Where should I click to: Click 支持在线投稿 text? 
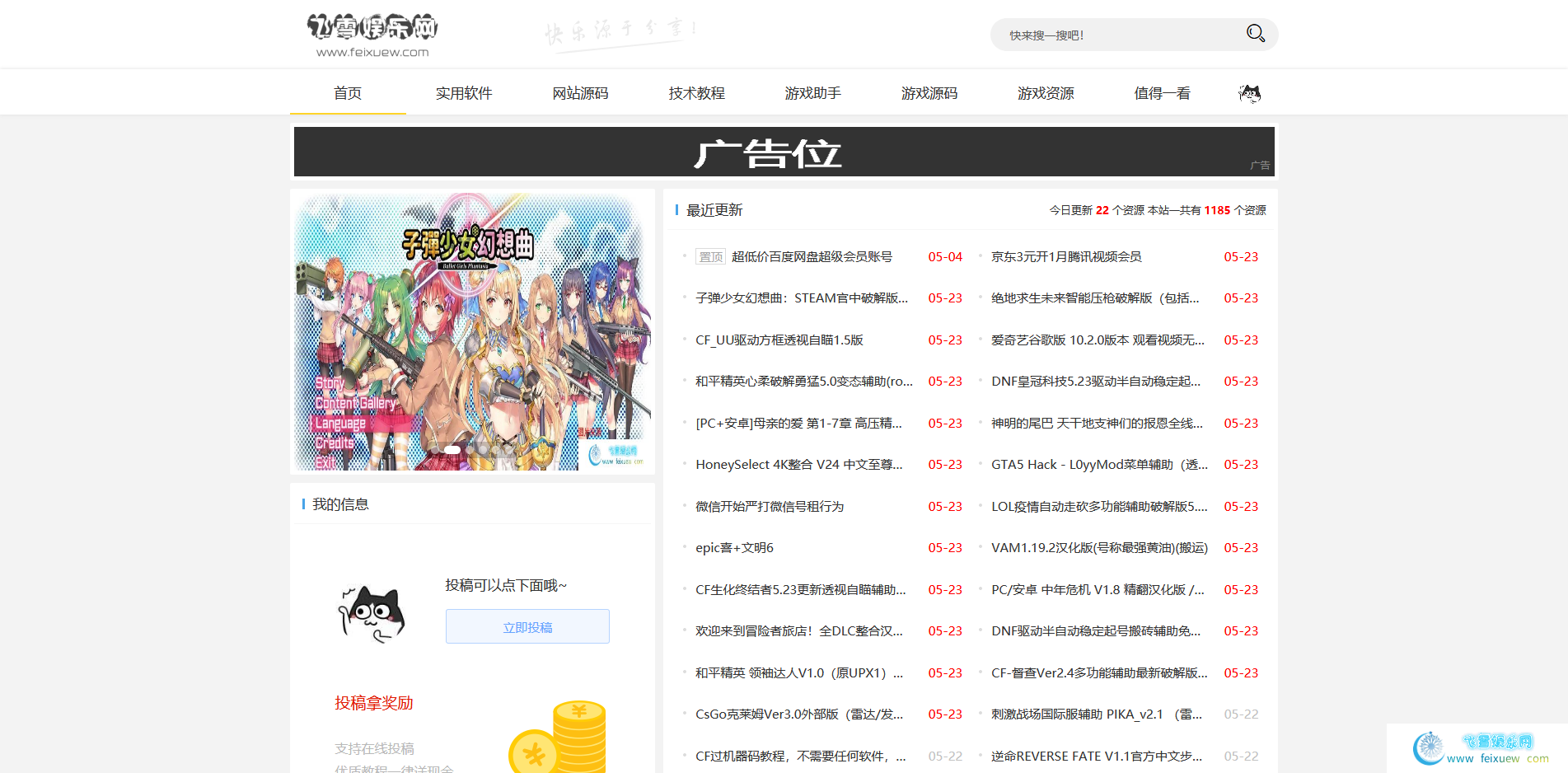click(374, 748)
